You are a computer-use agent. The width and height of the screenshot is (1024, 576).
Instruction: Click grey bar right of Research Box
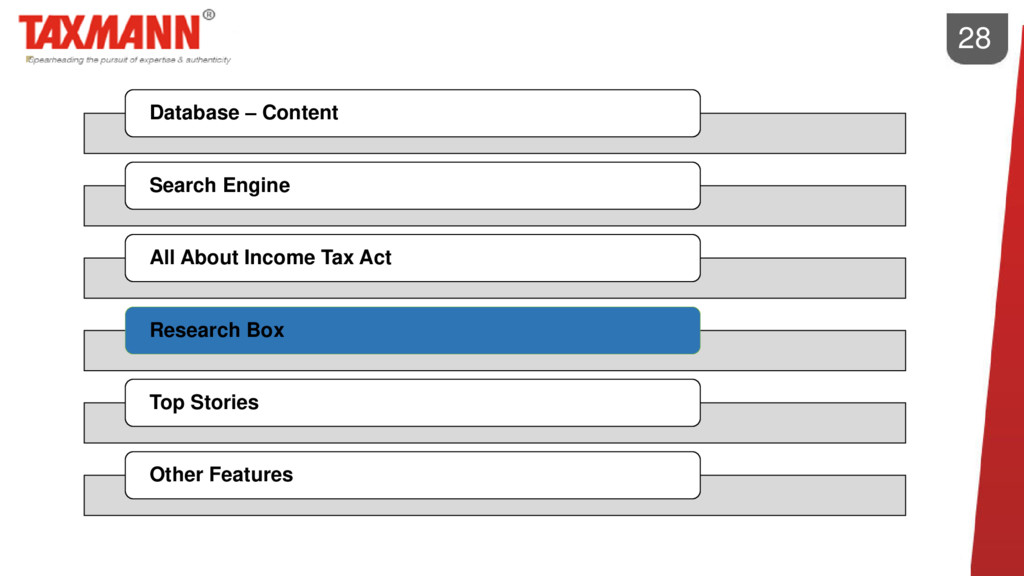click(x=803, y=351)
